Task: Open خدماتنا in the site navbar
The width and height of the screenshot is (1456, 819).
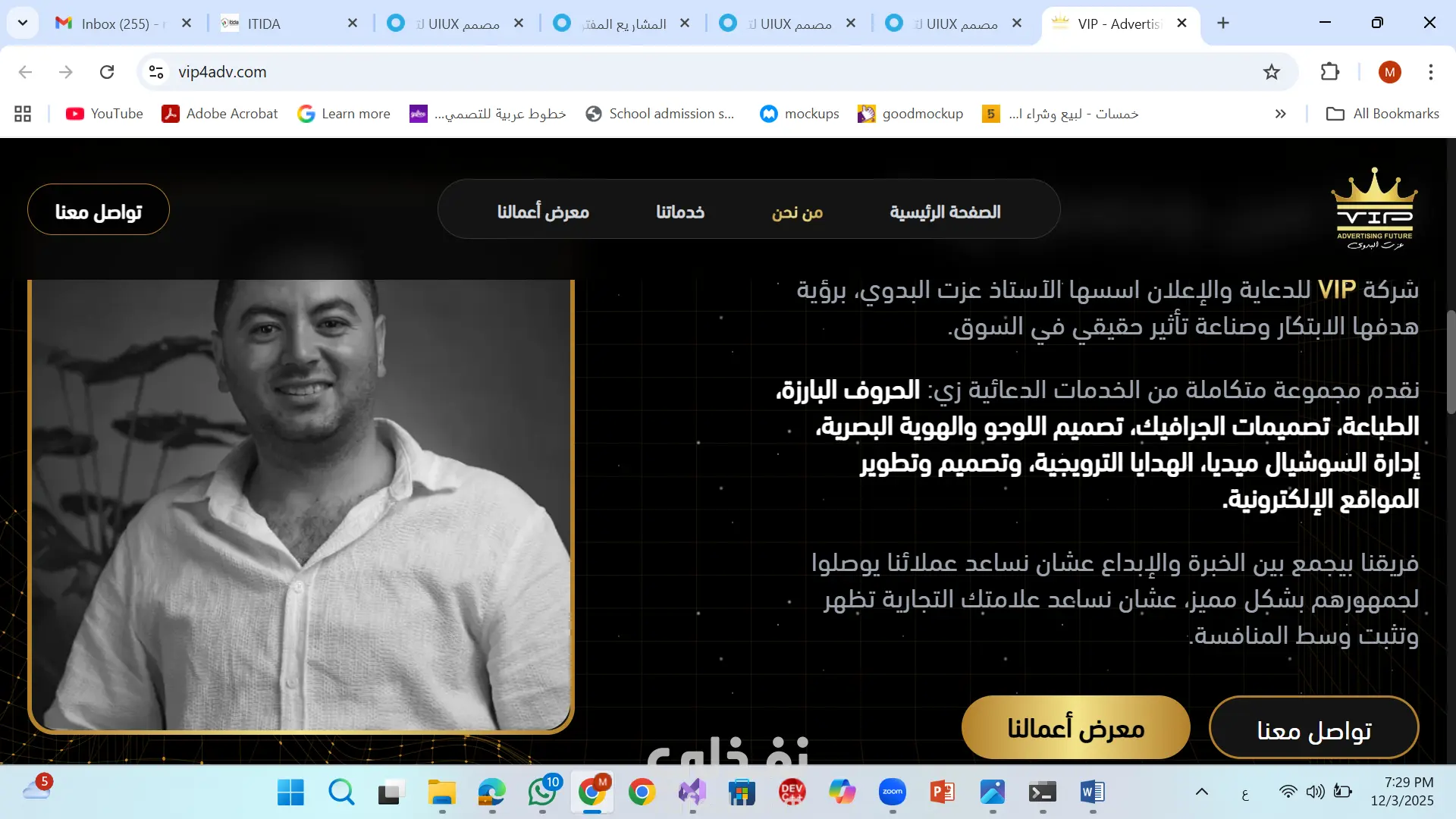Action: 680,212
